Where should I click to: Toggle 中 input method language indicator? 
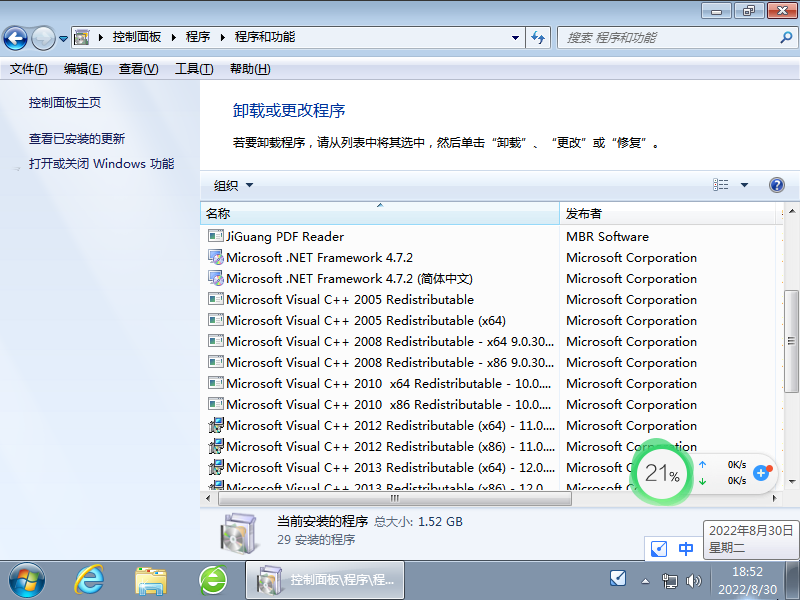[686, 548]
